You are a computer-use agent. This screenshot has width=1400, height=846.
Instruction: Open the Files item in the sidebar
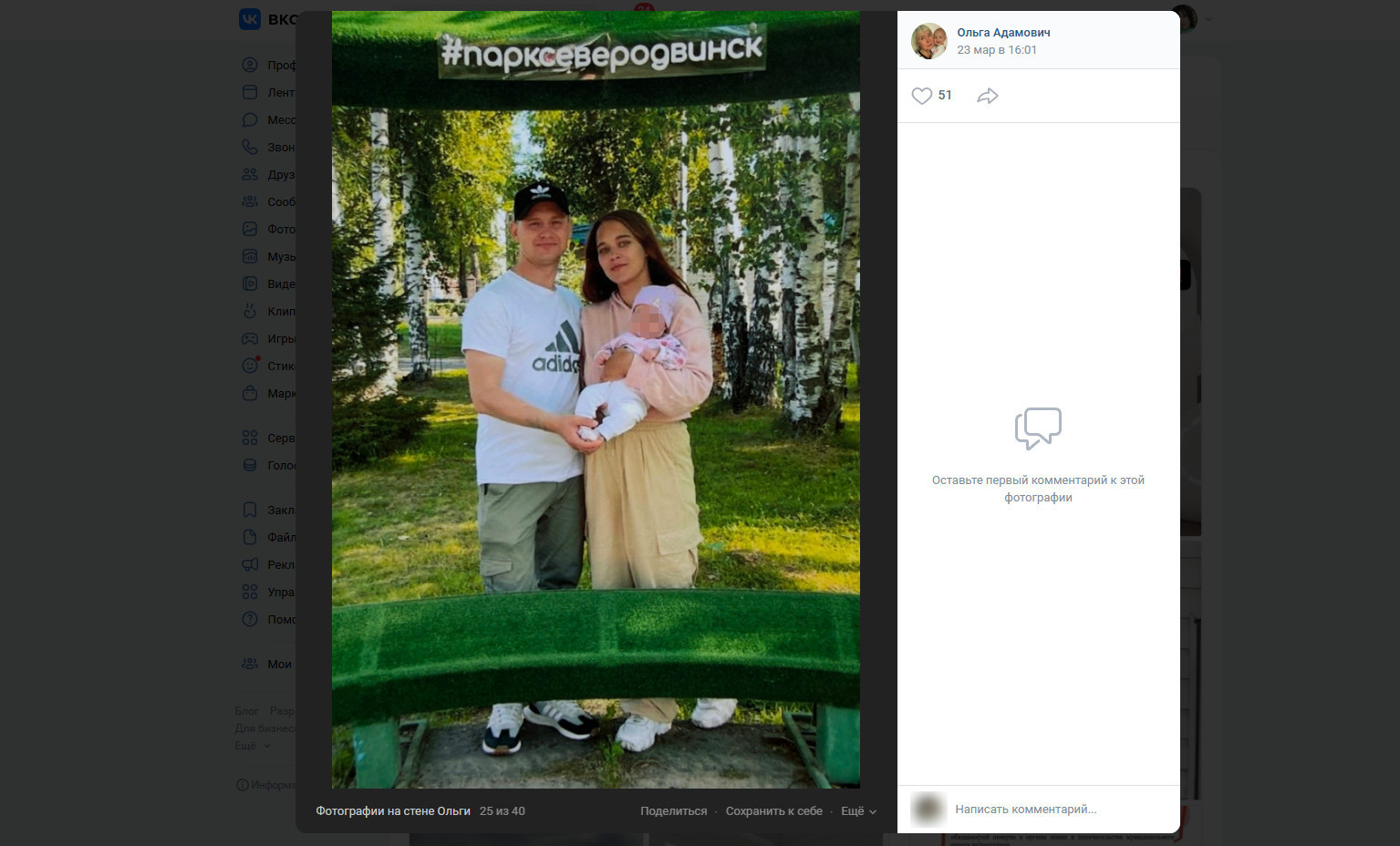click(x=268, y=537)
